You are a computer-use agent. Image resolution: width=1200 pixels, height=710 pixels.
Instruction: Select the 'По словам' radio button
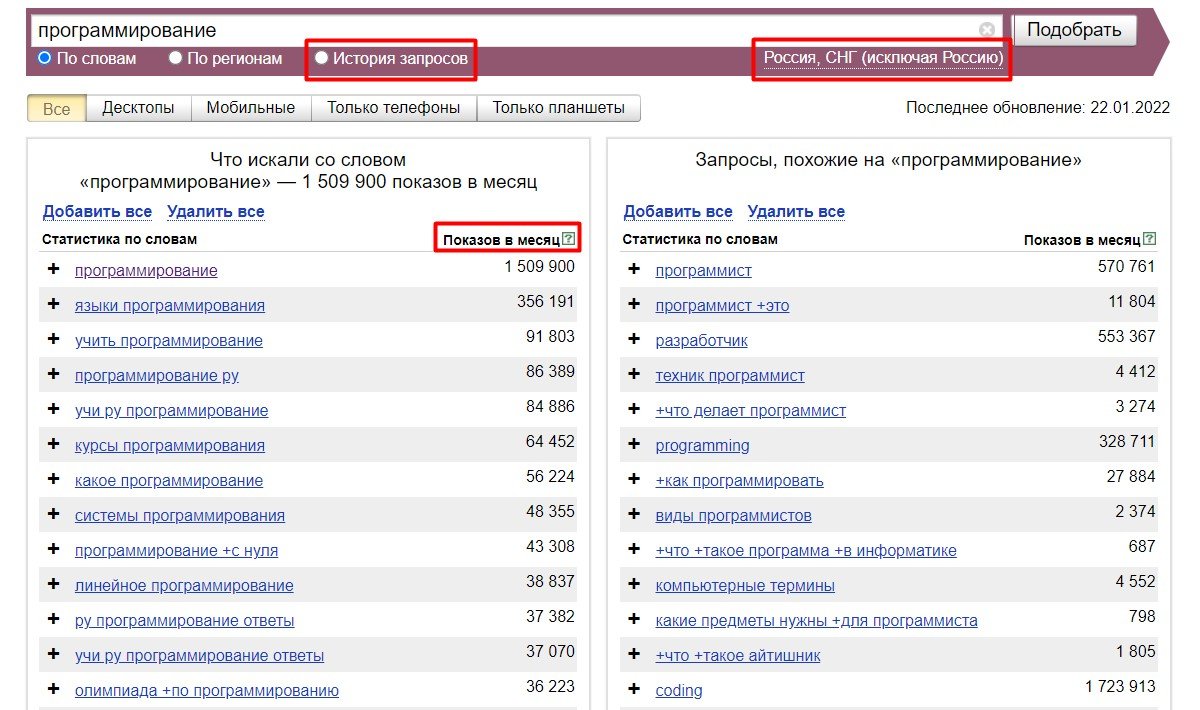pos(44,58)
